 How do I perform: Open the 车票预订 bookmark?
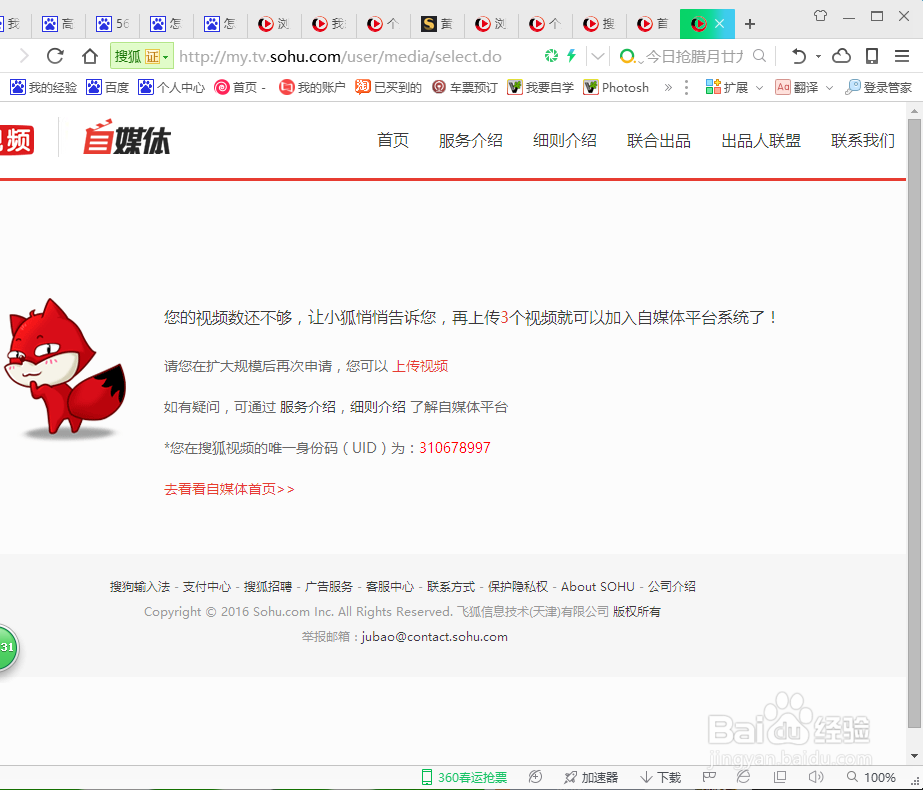click(x=464, y=88)
